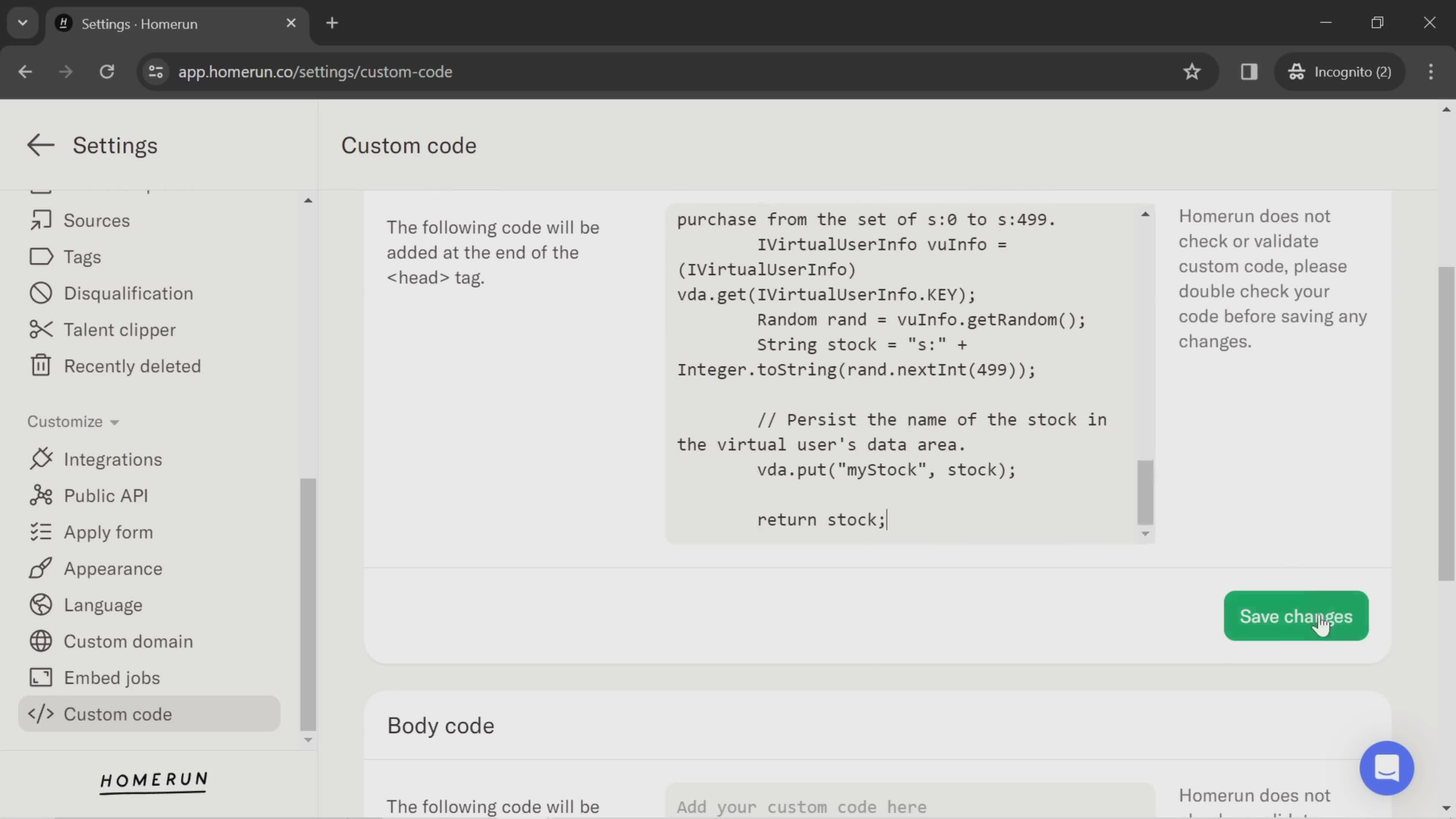Image resolution: width=1456 pixels, height=819 pixels.
Task: Click the Sources icon in sidebar
Action: (40, 220)
